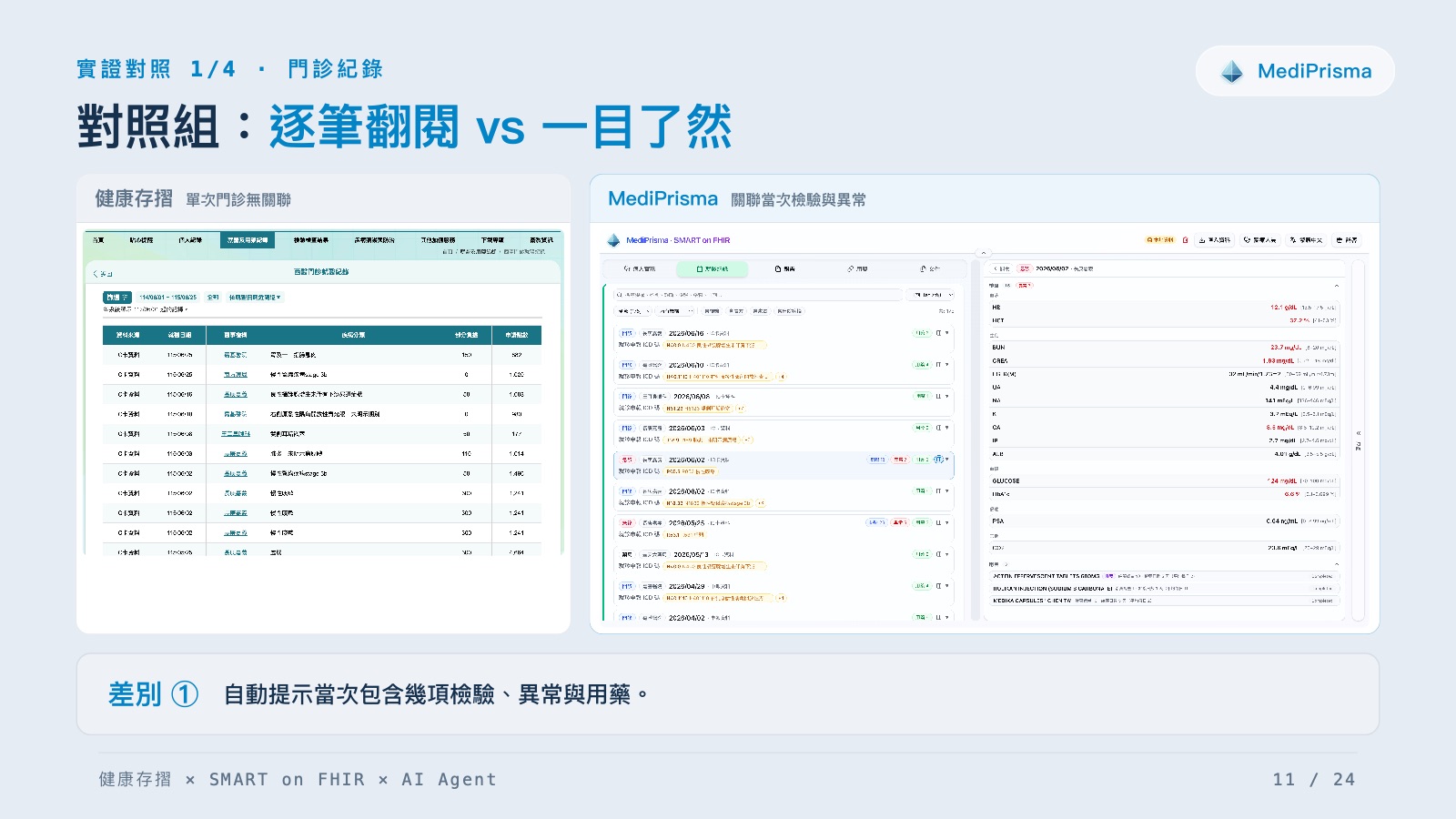Click yellow ICD chip in 2026/06/16 row
Viewport: 1456px width, 819px height.
pos(715,345)
